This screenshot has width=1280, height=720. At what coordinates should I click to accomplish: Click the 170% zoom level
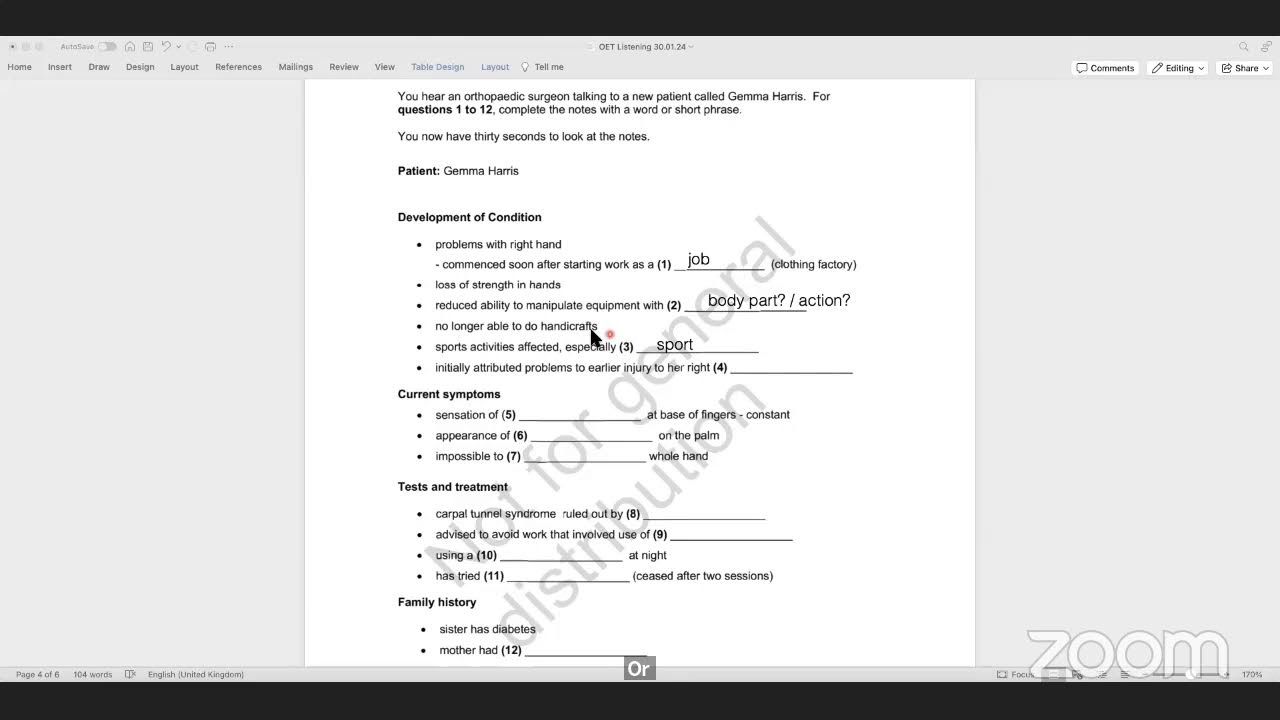[x=1252, y=675]
